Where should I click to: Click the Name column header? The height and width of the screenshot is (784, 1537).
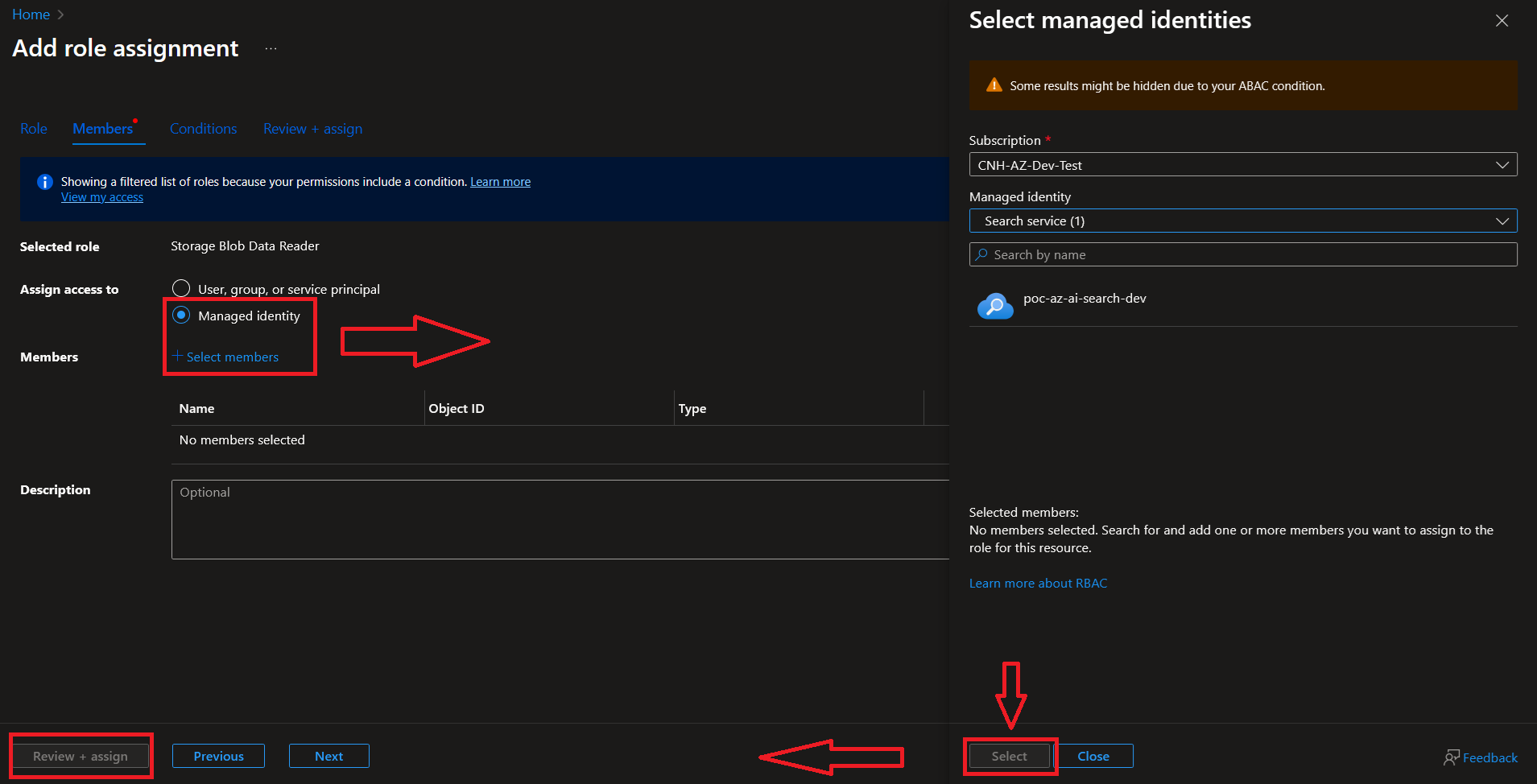(196, 409)
